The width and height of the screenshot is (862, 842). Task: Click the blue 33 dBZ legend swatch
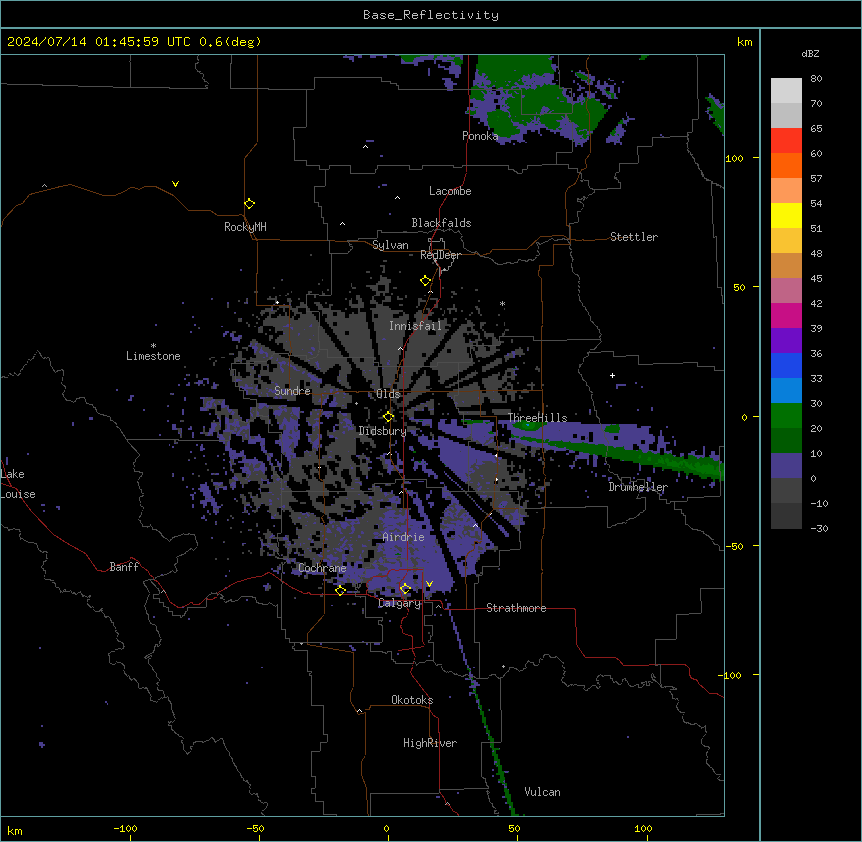coord(786,365)
